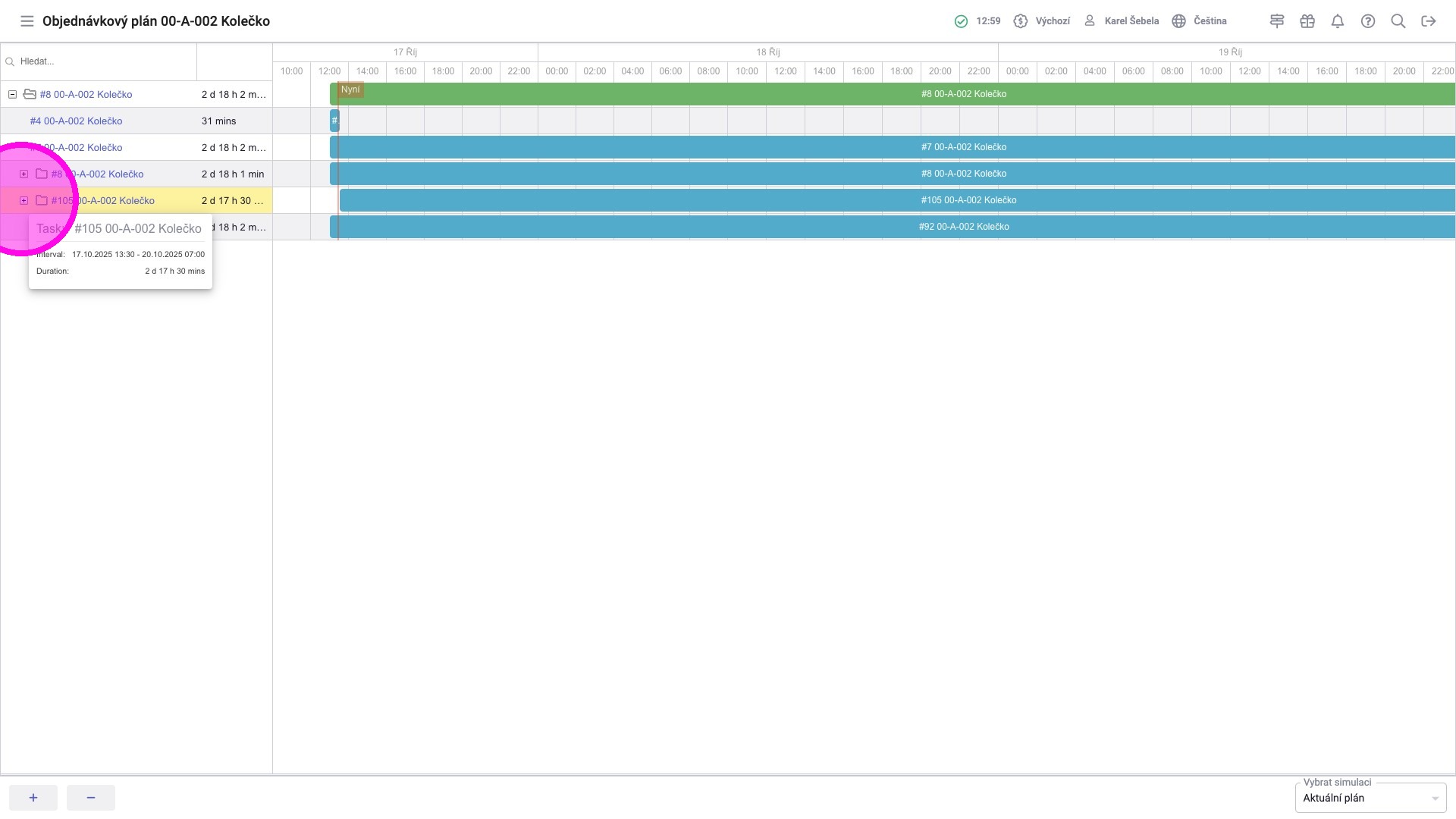Open the help question mark icon
This screenshot has width=1456, height=819.
[1368, 21]
